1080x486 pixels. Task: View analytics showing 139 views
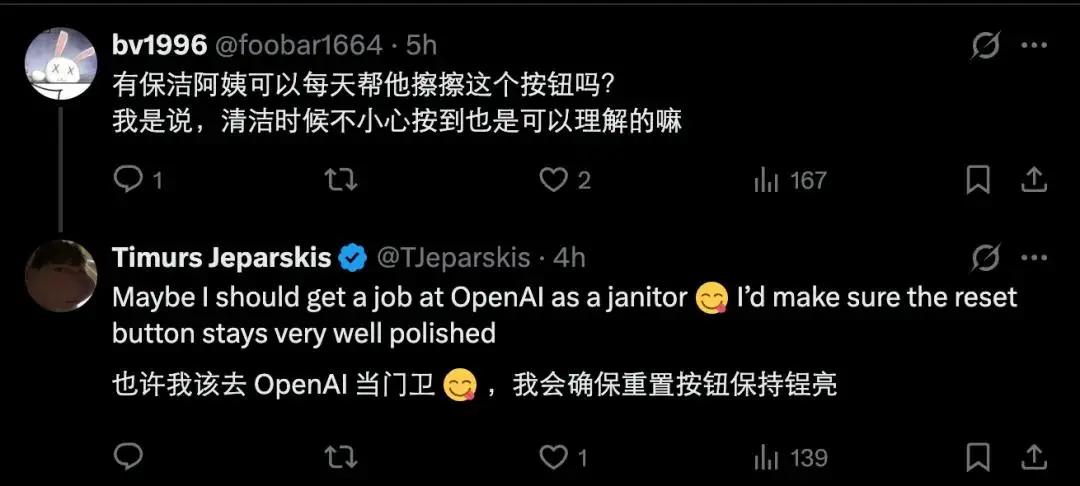(791, 458)
